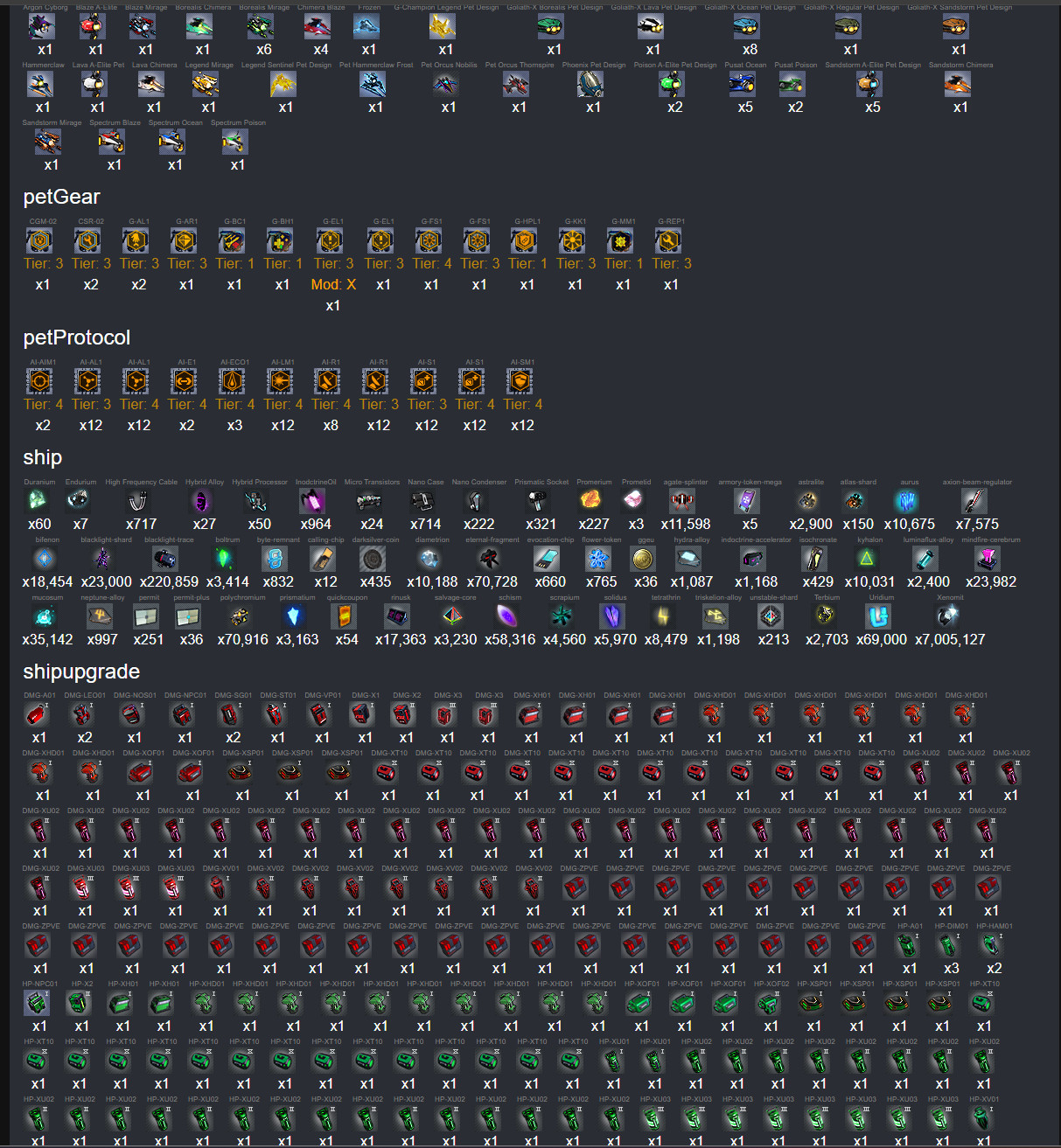Pick the HP-DIM01 upgrade module icon
The width and height of the screenshot is (1061, 1148).
tap(949, 946)
